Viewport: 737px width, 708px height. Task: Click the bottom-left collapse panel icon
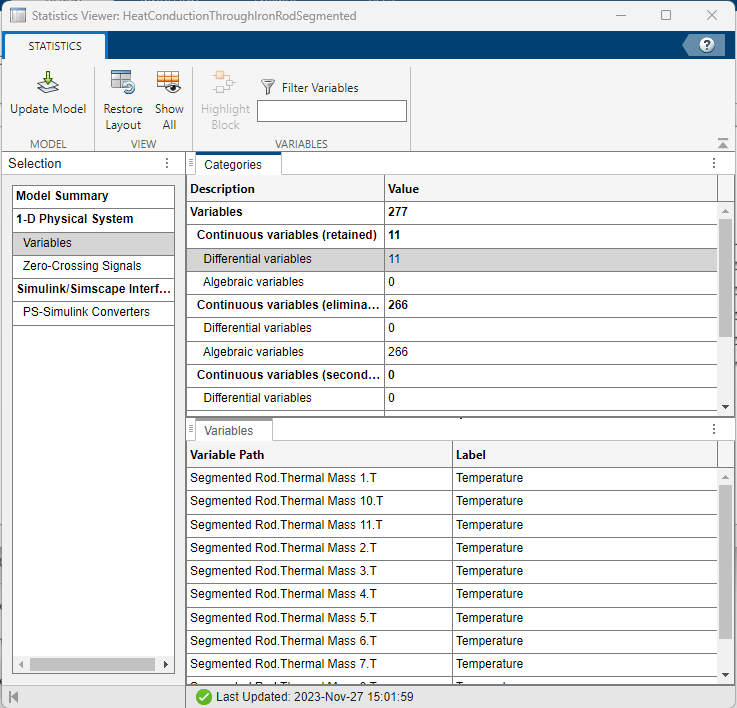pos(13,696)
